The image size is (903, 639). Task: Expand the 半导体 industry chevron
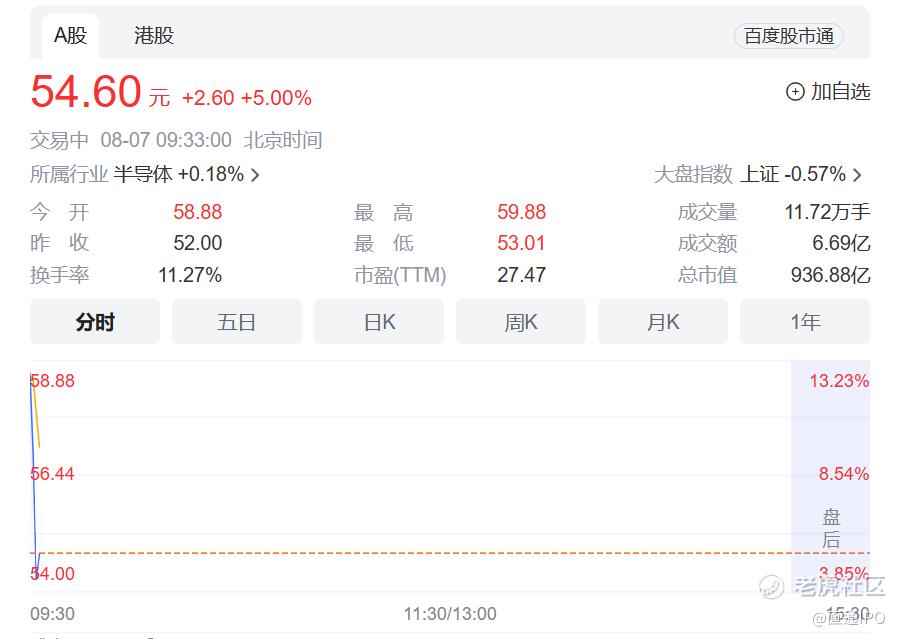pos(255,175)
